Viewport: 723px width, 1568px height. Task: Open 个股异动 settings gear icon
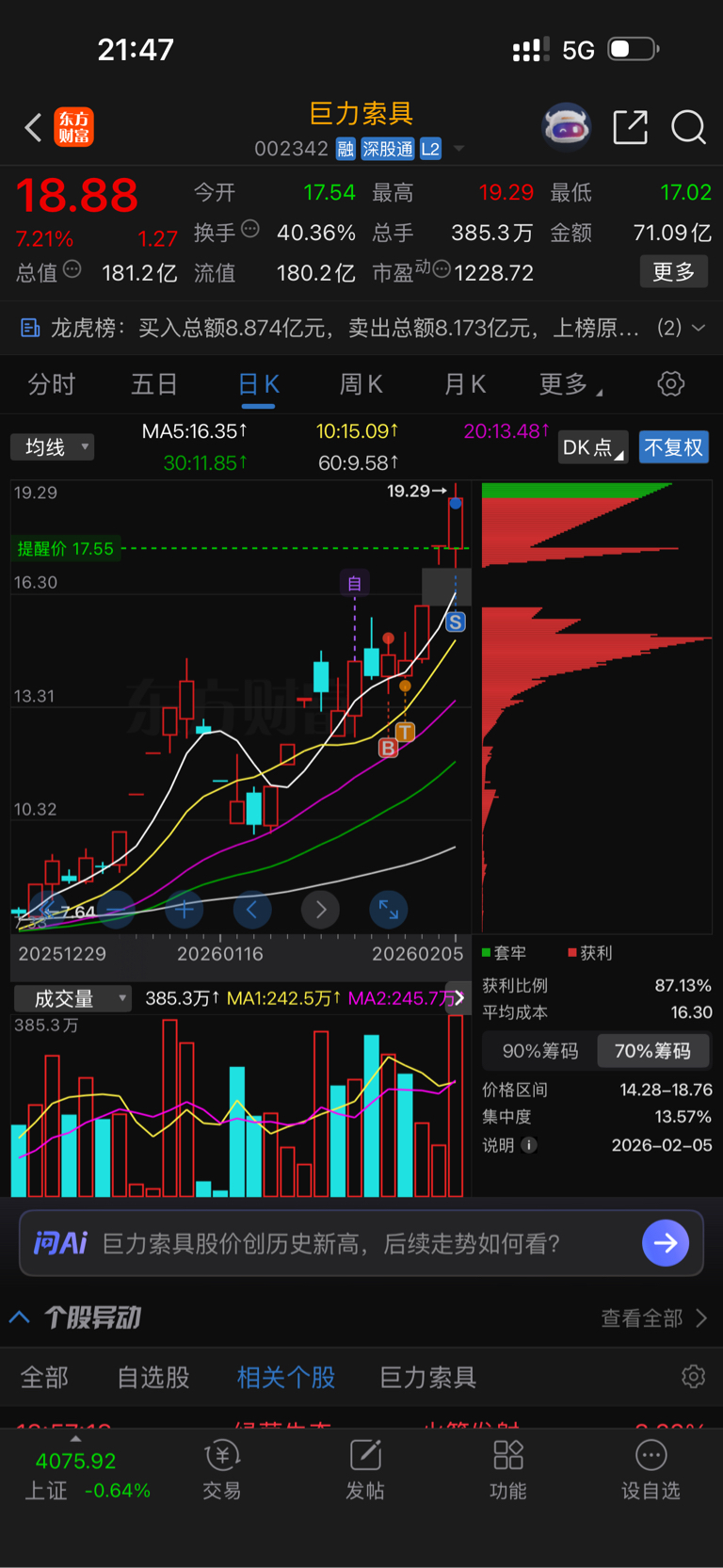(694, 1377)
